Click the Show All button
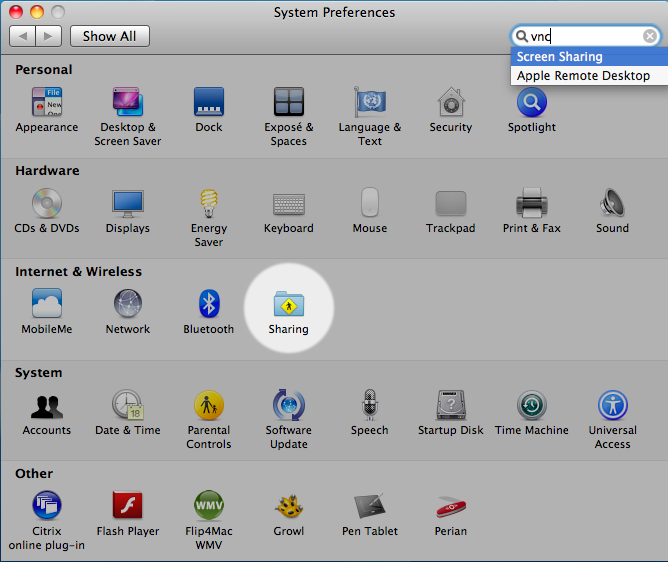 click(110, 36)
